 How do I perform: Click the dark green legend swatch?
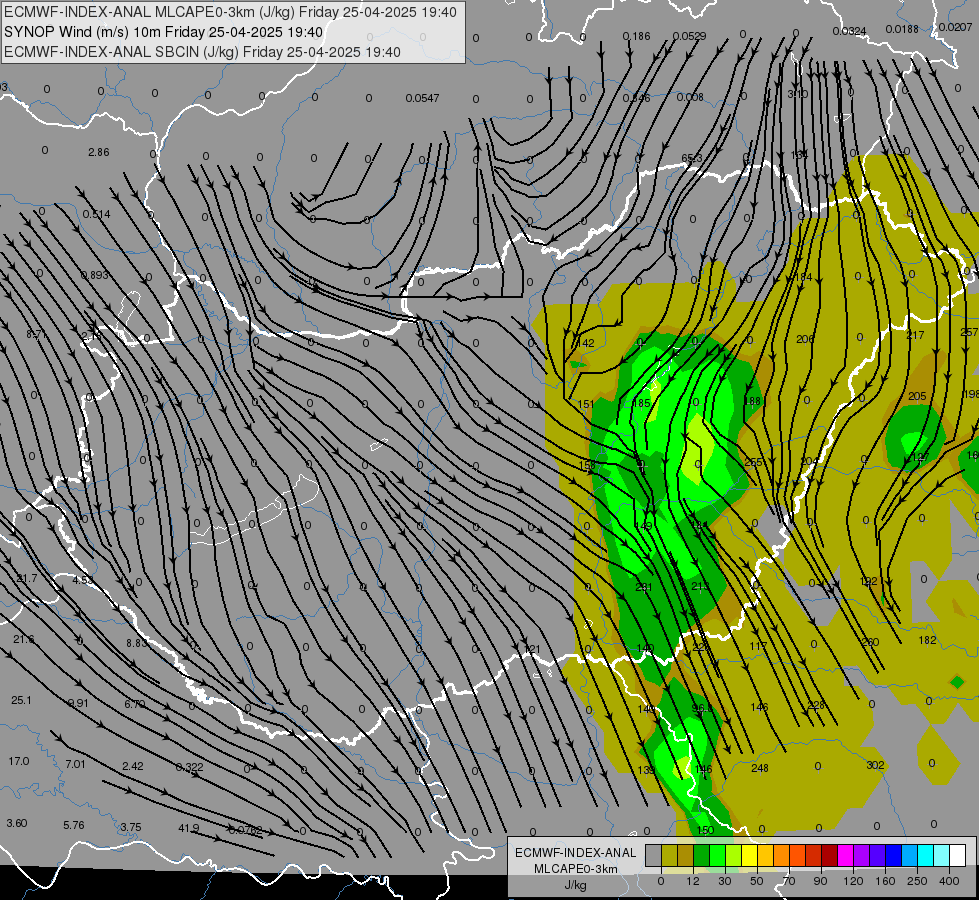(x=702, y=855)
